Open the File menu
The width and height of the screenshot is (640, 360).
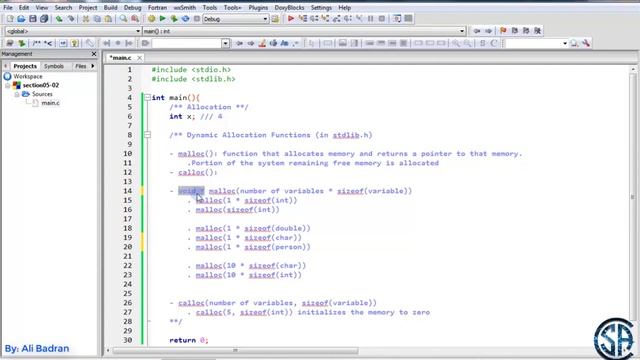(x=8, y=7)
